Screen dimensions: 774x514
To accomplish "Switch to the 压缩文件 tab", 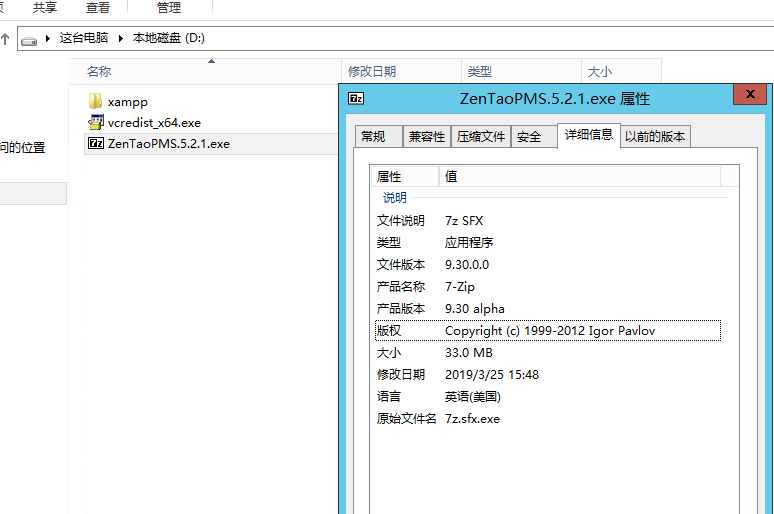I will pos(481,137).
